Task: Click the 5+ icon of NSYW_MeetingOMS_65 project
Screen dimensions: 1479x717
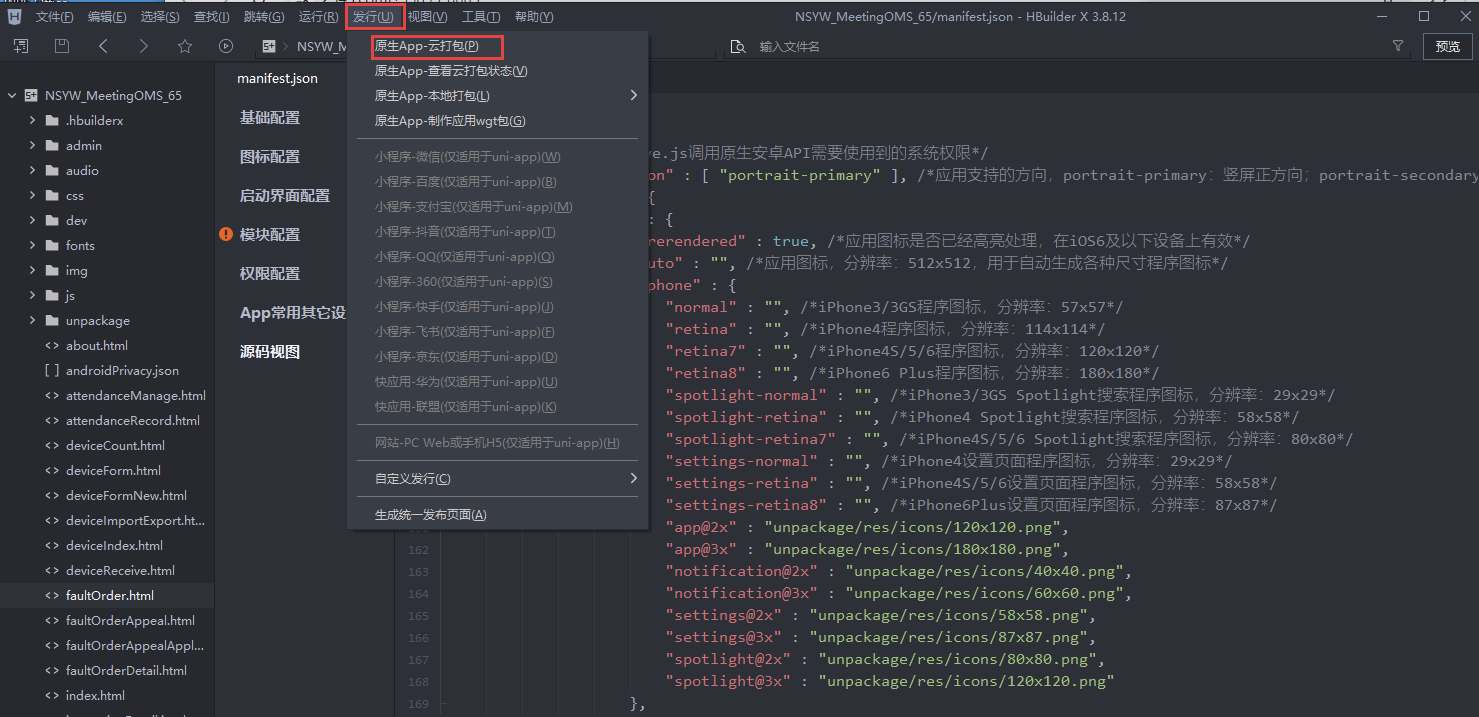Action: [x=31, y=96]
